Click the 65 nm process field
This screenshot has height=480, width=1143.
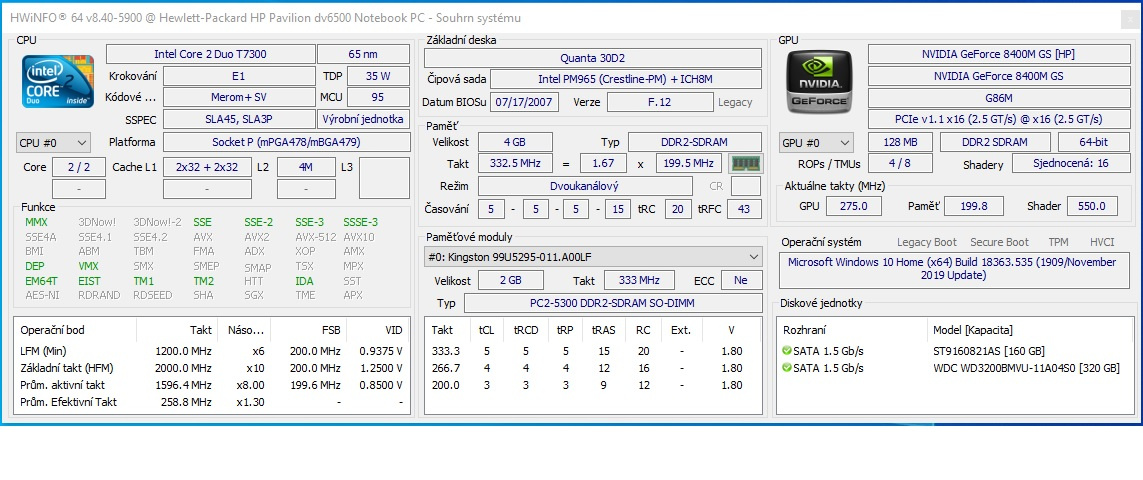(x=364, y=54)
